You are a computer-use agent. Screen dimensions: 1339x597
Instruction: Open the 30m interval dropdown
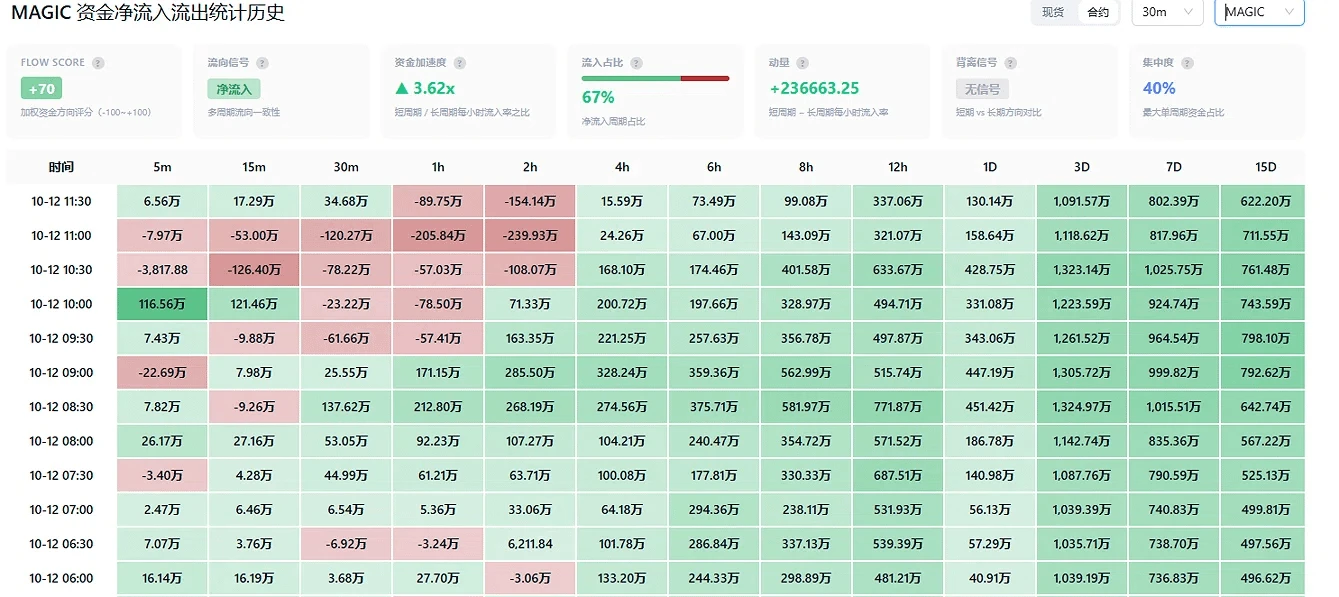(1167, 12)
